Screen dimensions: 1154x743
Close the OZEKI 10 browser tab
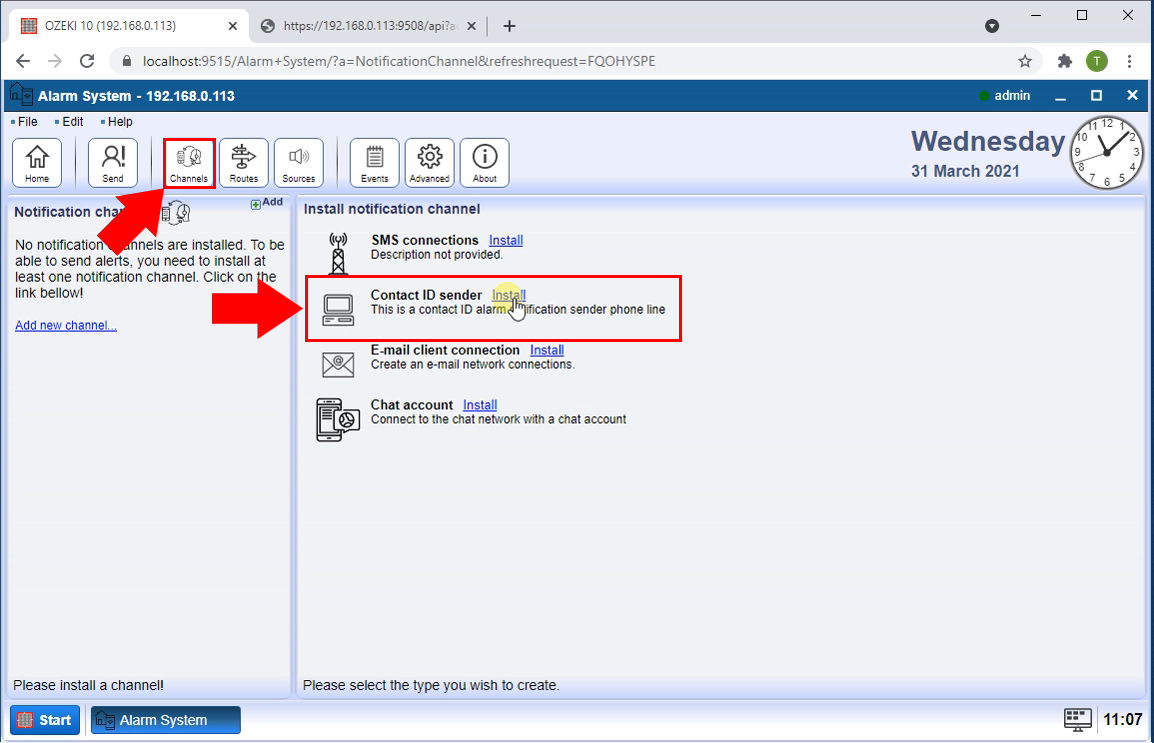233,26
